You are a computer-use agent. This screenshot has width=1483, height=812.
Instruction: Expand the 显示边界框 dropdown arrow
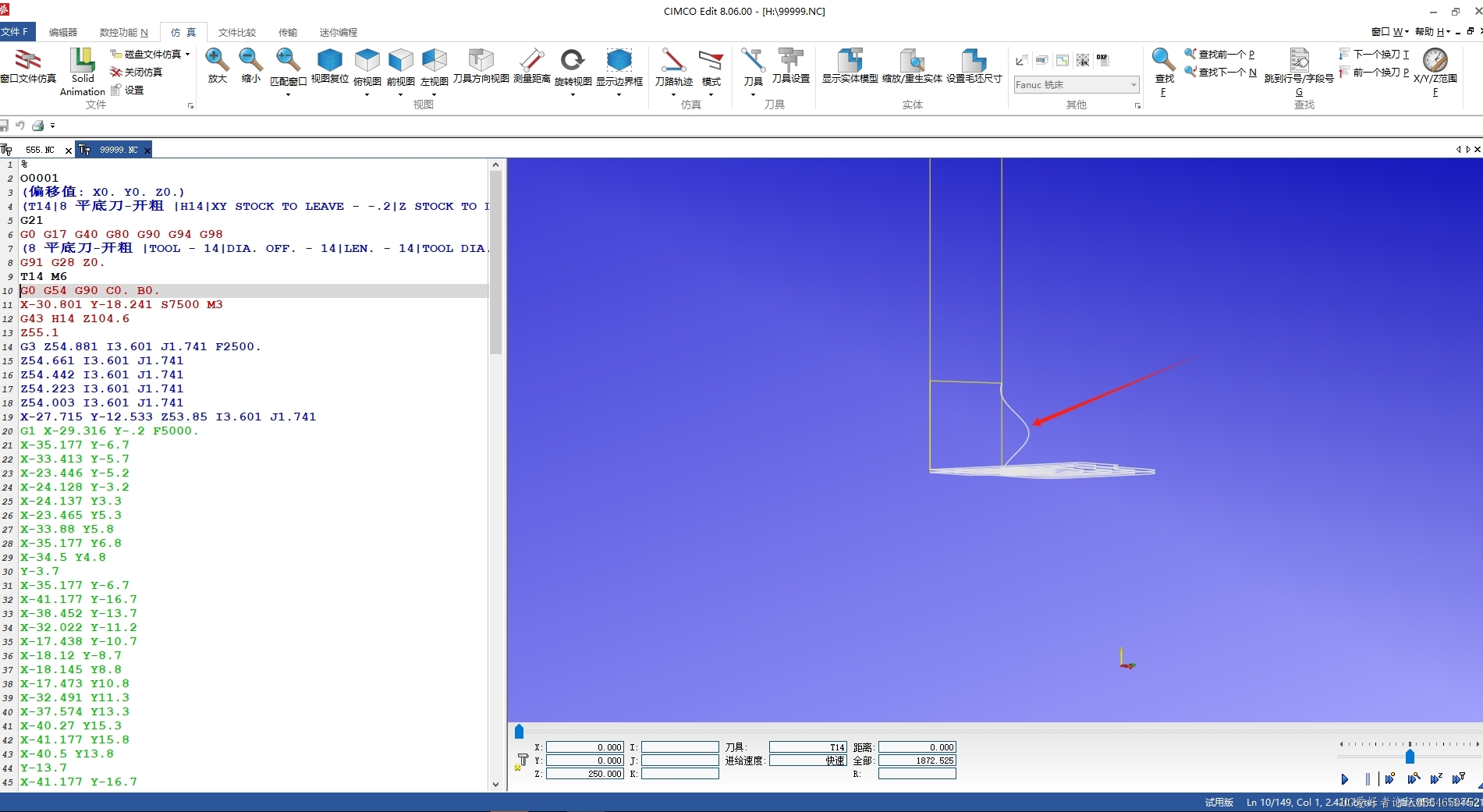619,94
